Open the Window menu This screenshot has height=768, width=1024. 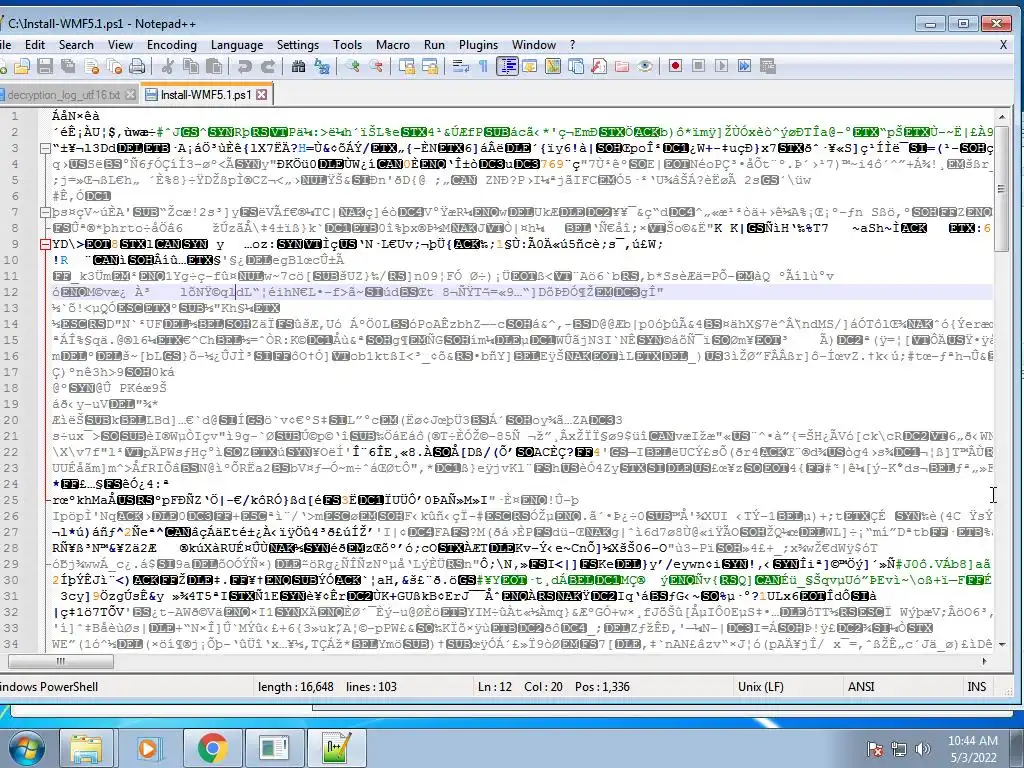click(x=534, y=44)
